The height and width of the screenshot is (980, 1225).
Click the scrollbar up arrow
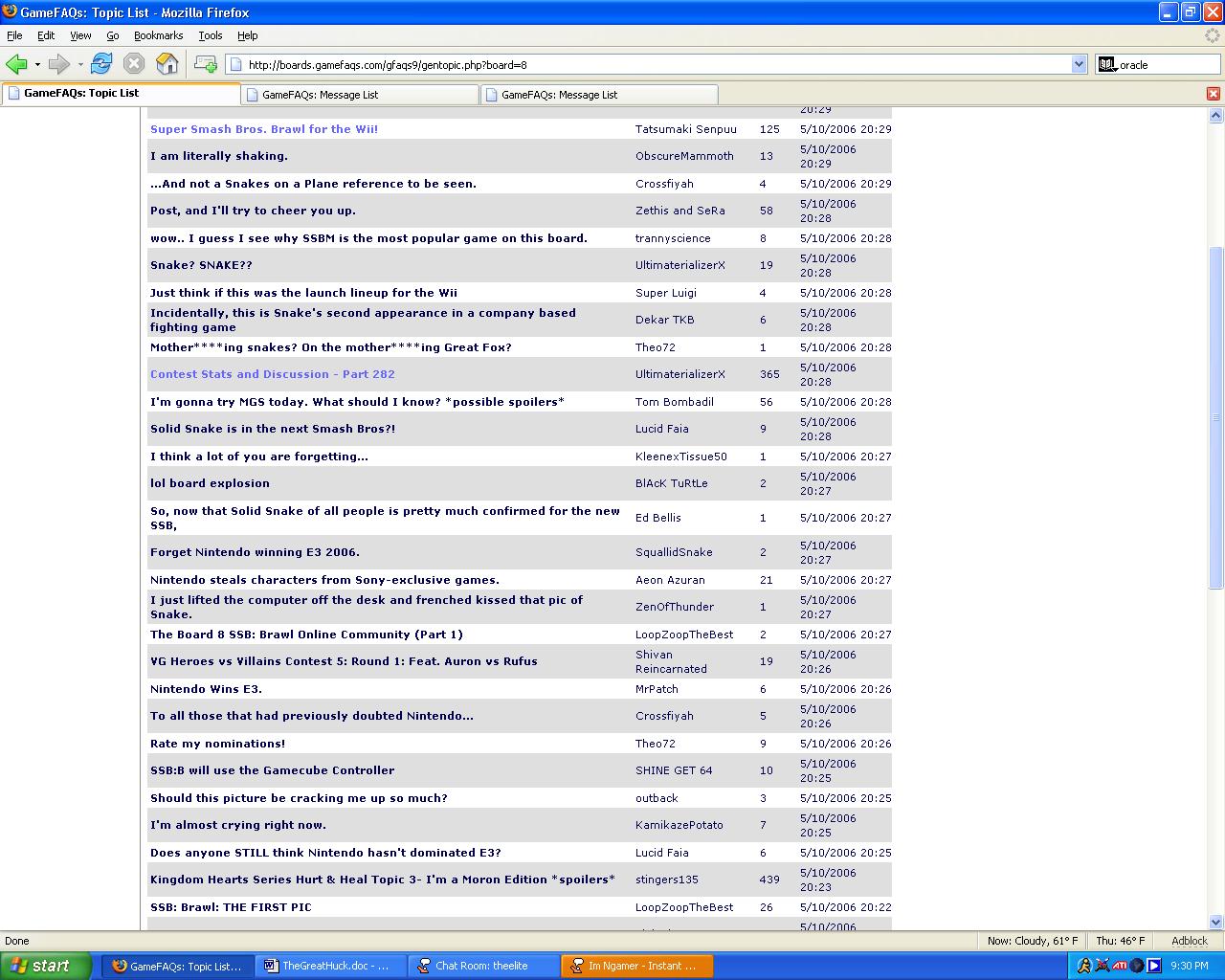[x=1216, y=115]
